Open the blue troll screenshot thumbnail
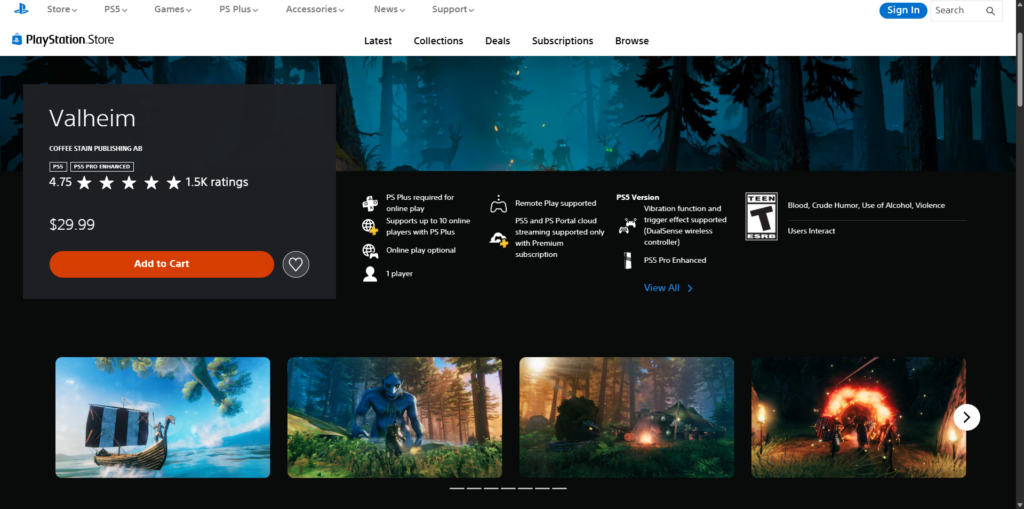 point(394,417)
